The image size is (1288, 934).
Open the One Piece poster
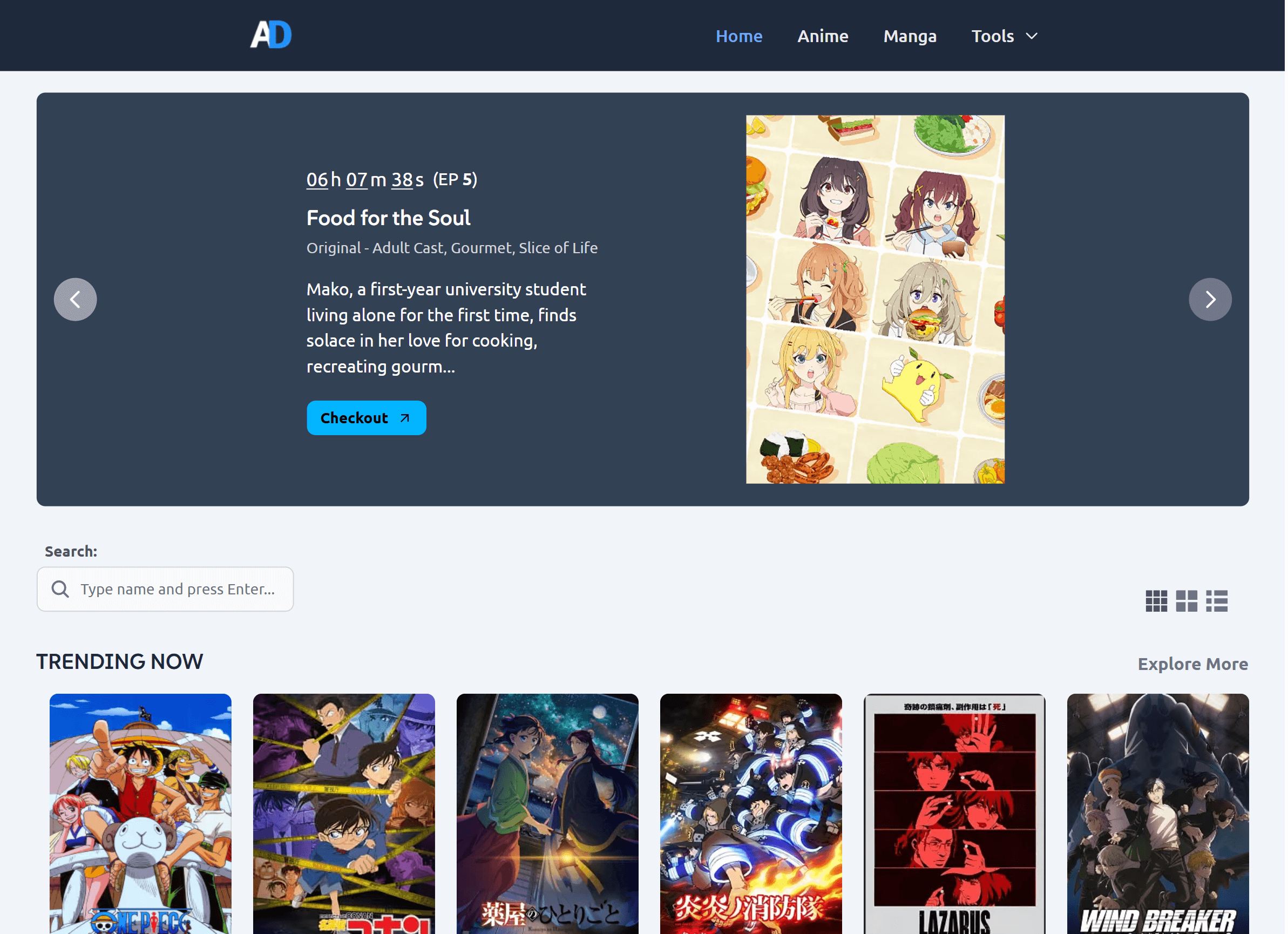[x=140, y=814]
